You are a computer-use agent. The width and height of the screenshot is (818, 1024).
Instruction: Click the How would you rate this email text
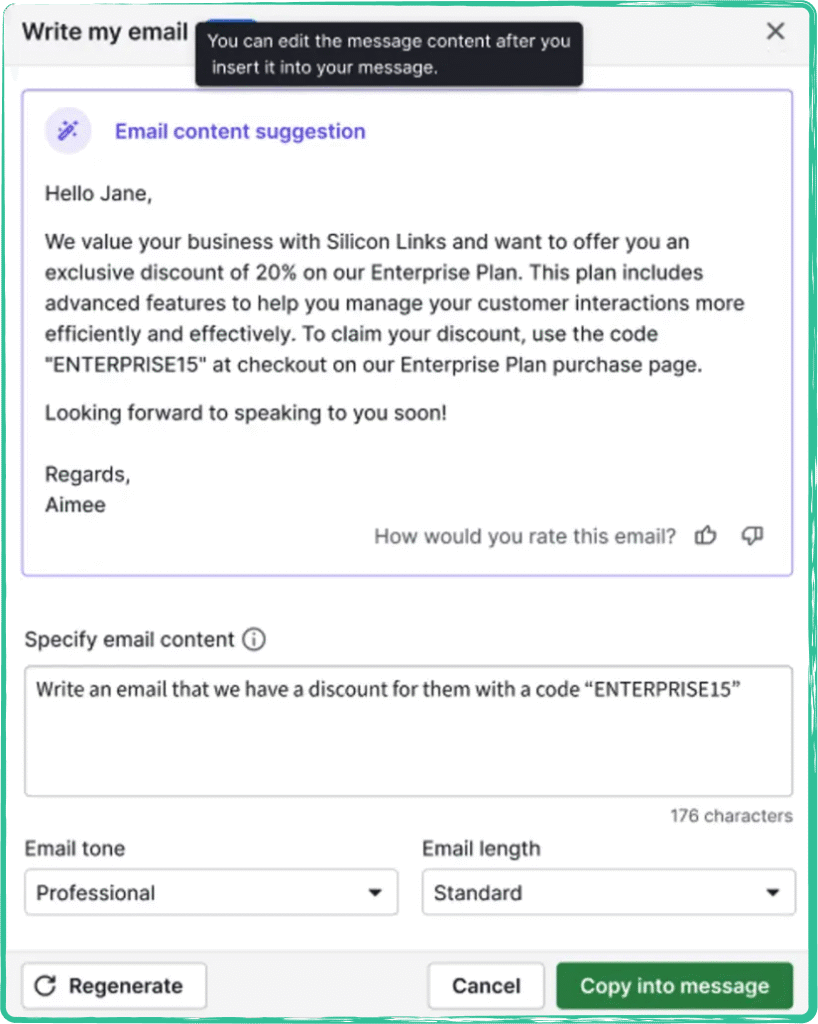point(525,536)
